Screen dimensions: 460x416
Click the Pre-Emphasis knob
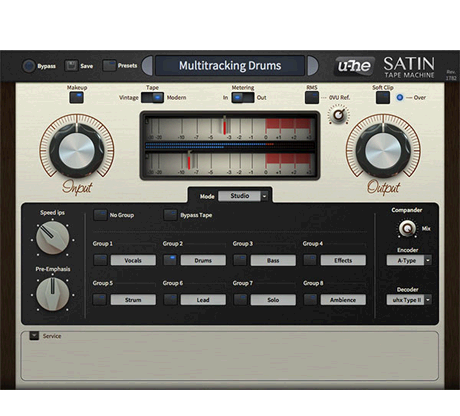point(52,294)
